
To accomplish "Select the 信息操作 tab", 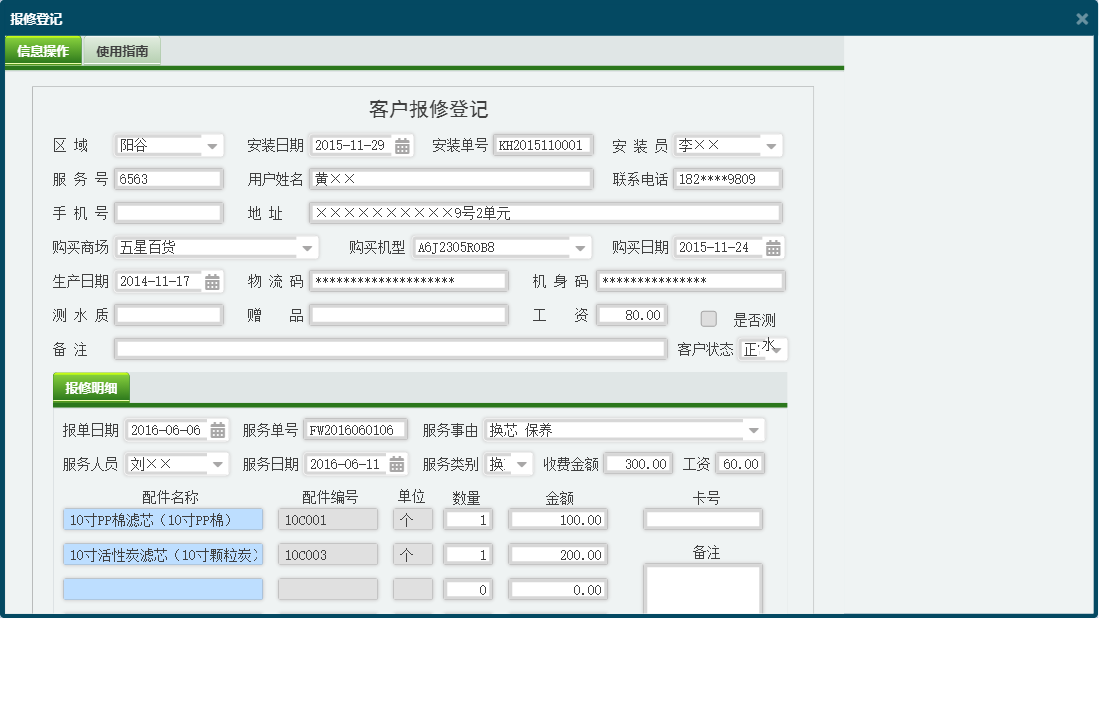I will (43, 48).
